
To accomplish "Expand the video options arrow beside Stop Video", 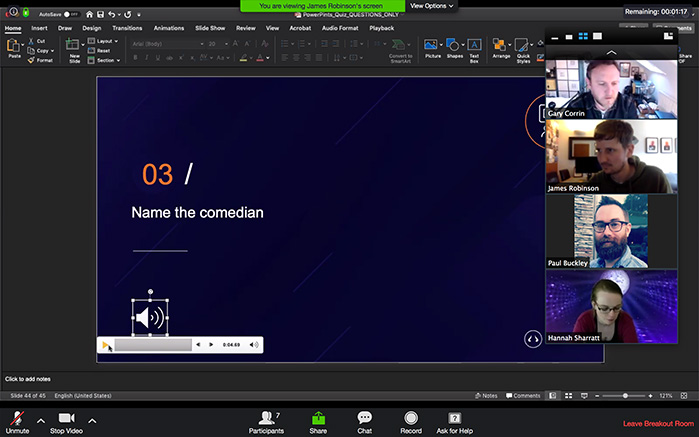I will pyautogui.click(x=92, y=421).
